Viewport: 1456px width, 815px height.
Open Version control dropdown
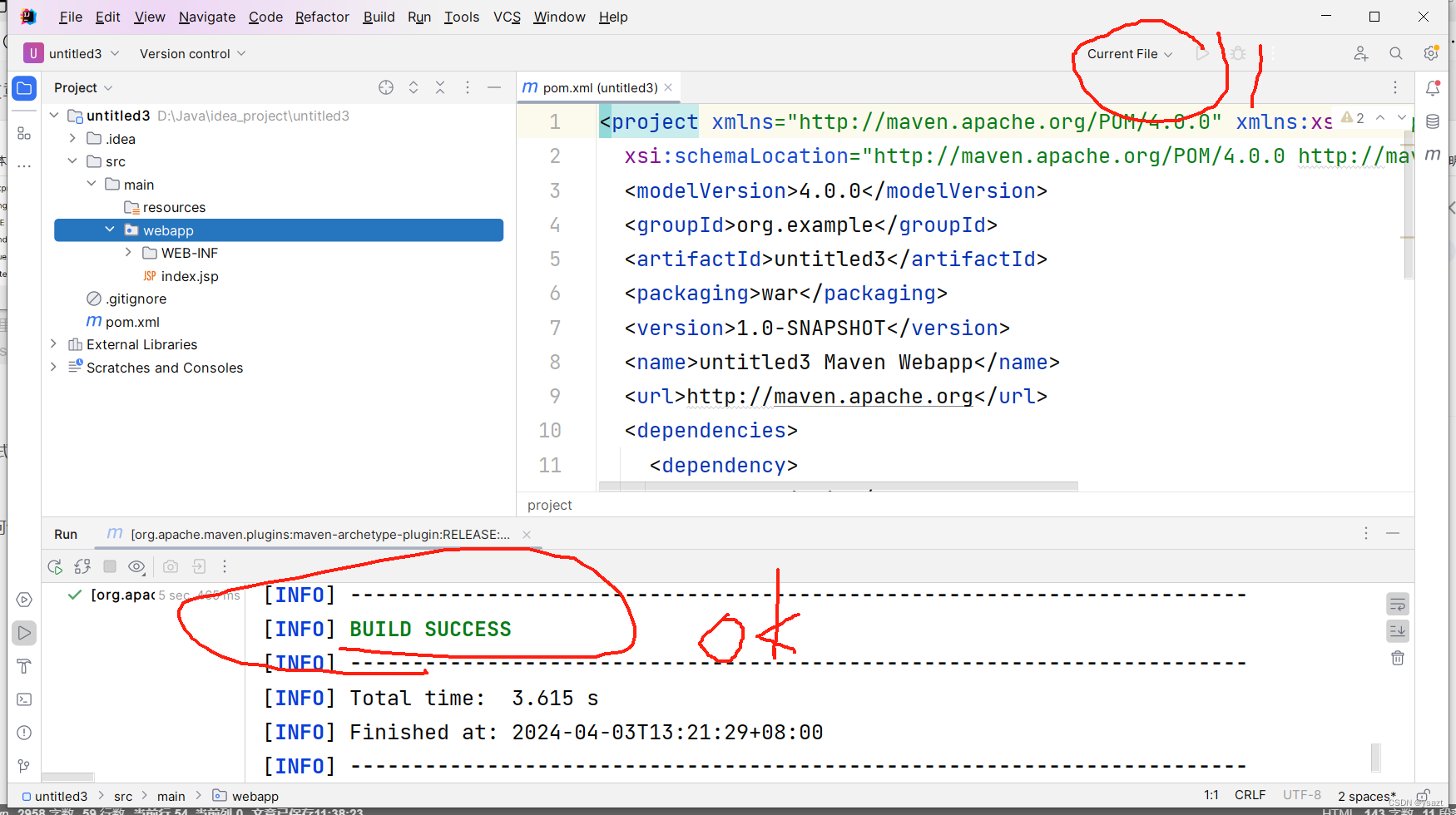tap(193, 53)
